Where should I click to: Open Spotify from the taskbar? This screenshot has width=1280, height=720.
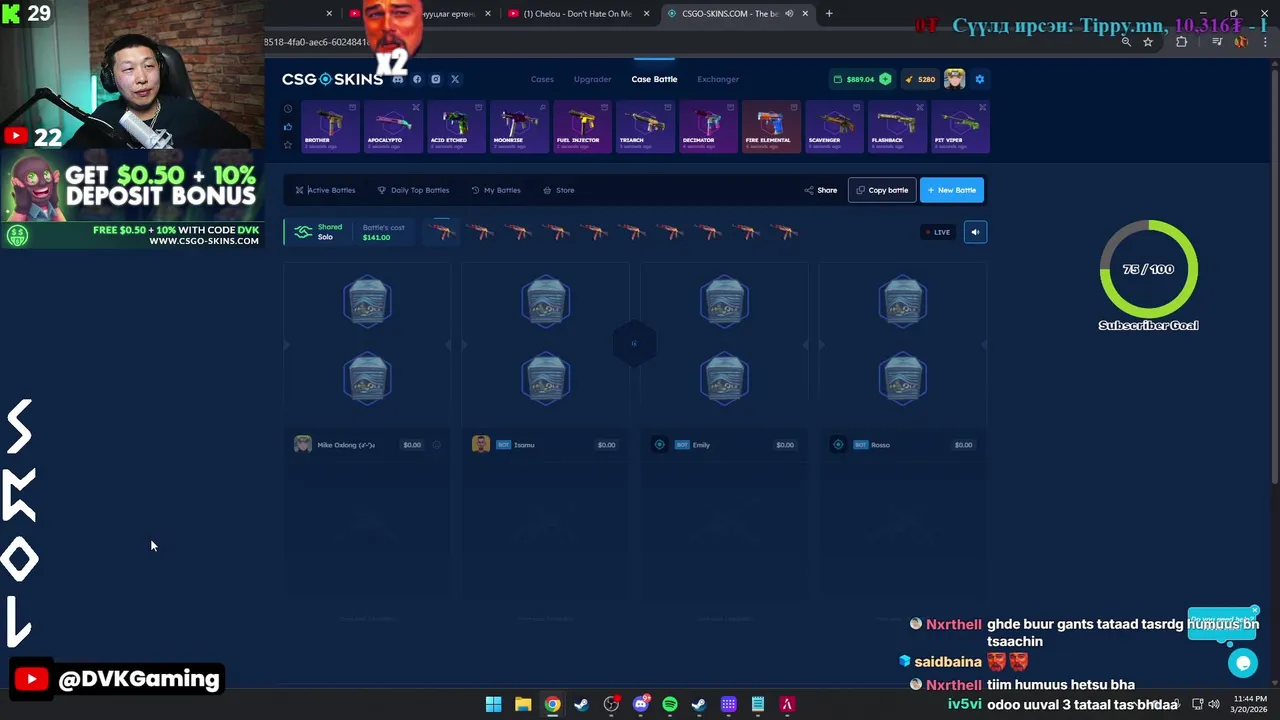(x=670, y=704)
